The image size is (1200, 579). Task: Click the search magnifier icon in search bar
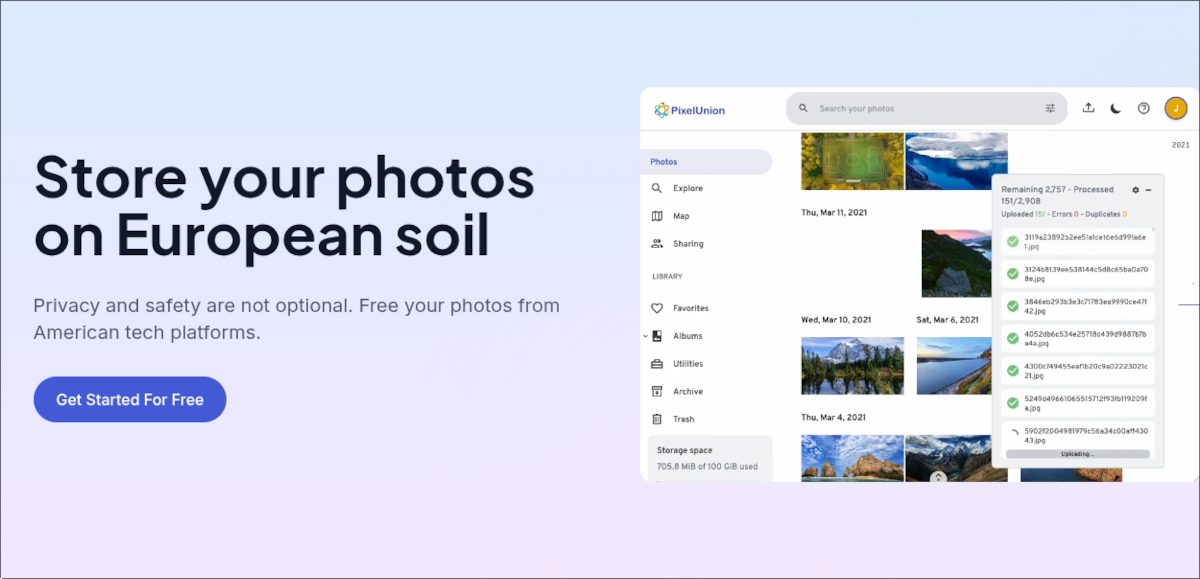click(803, 108)
